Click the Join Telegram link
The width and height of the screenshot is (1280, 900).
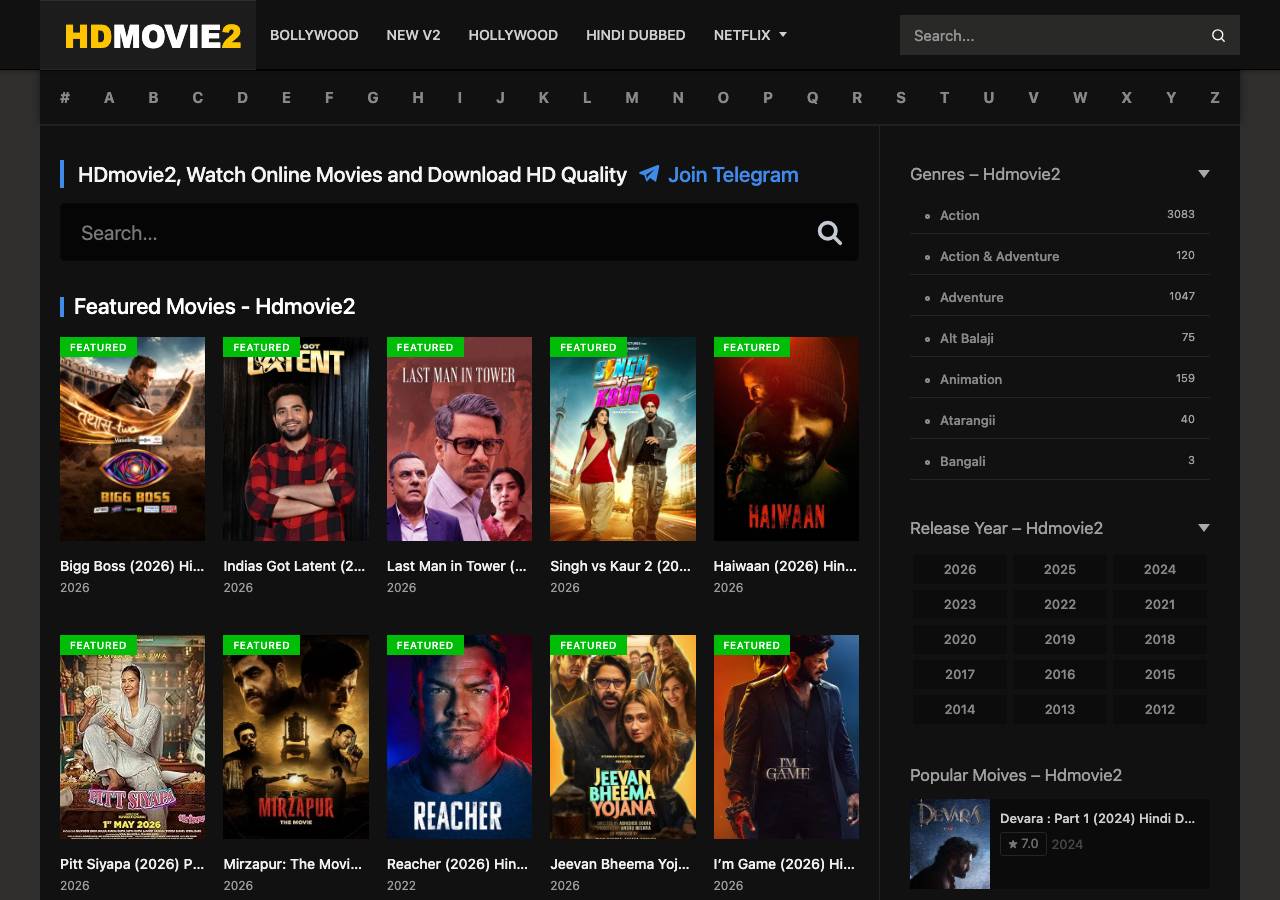coord(733,174)
